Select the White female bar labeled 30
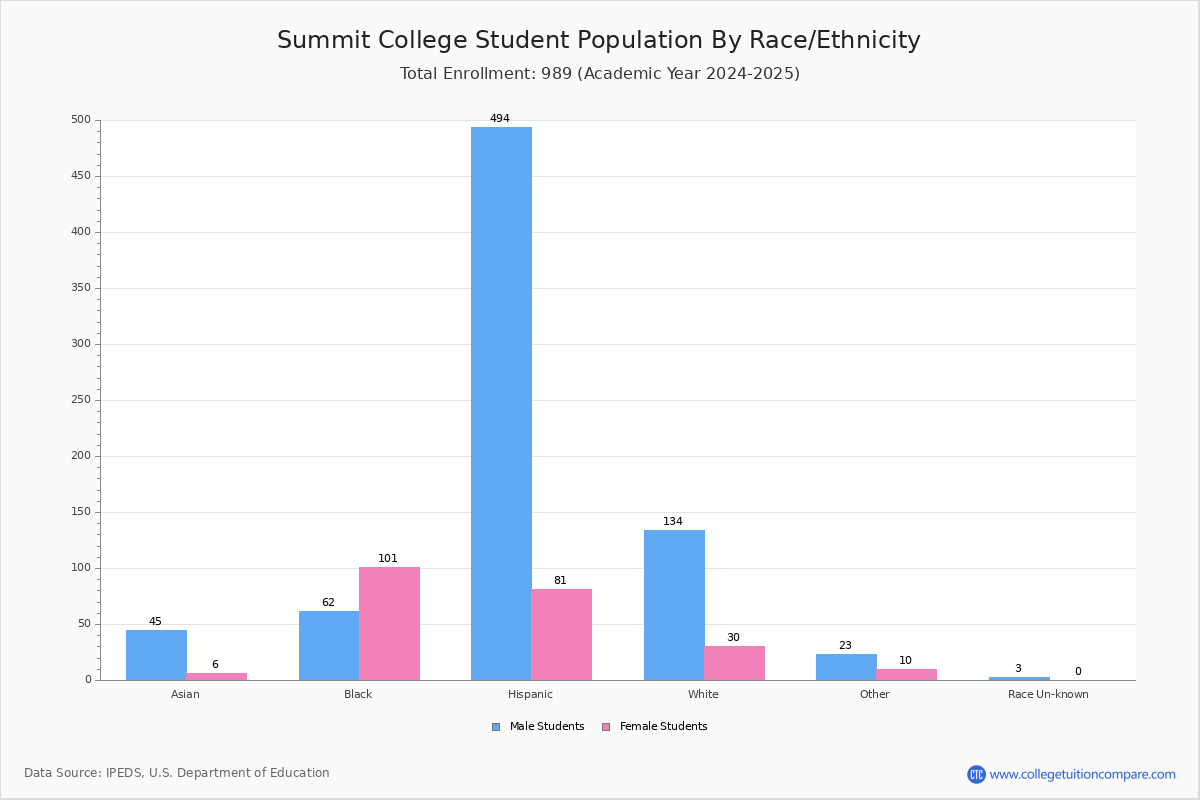This screenshot has width=1200, height=800. point(734,663)
